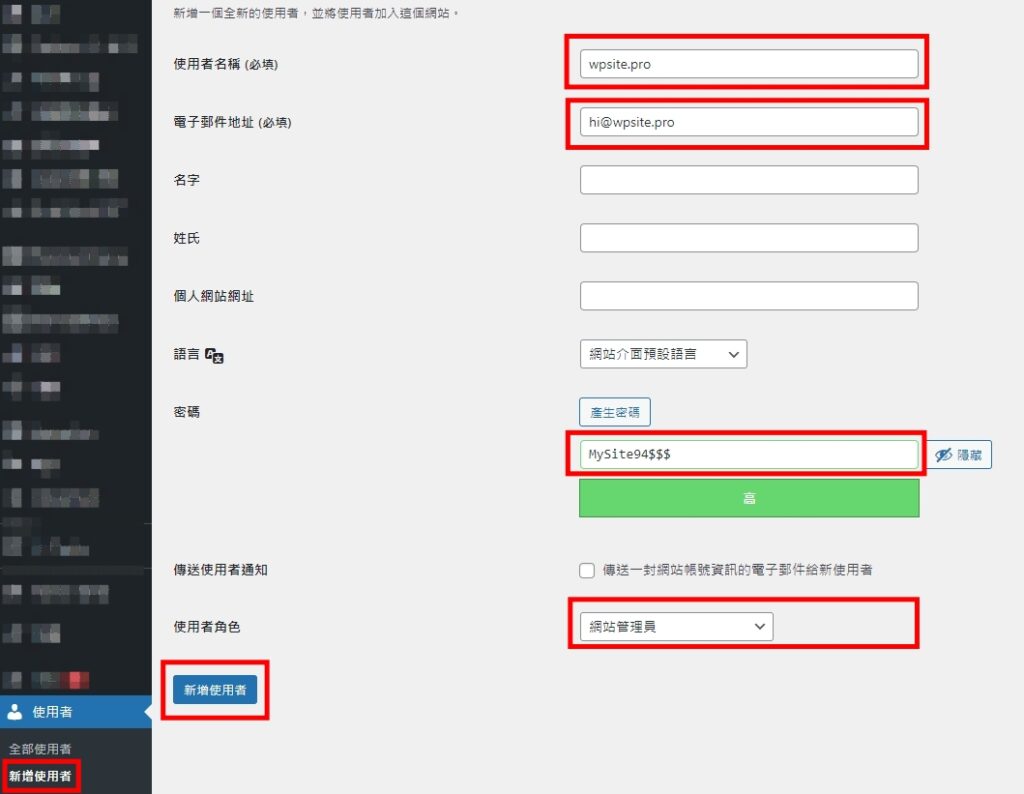Image resolution: width=1024 pixels, height=794 pixels.
Task: Click the 產生密碼 button
Action: pos(614,412)
